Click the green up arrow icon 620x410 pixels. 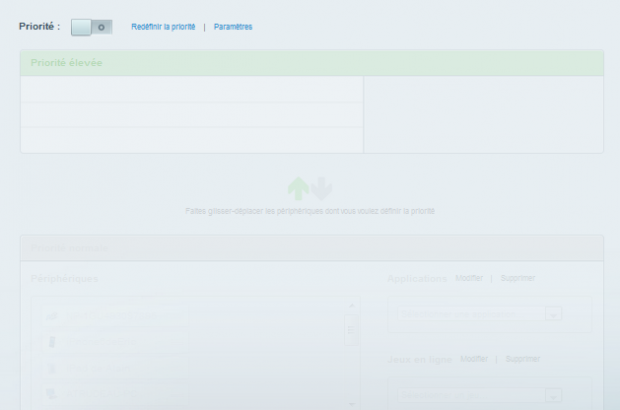[x=299, y=188]
